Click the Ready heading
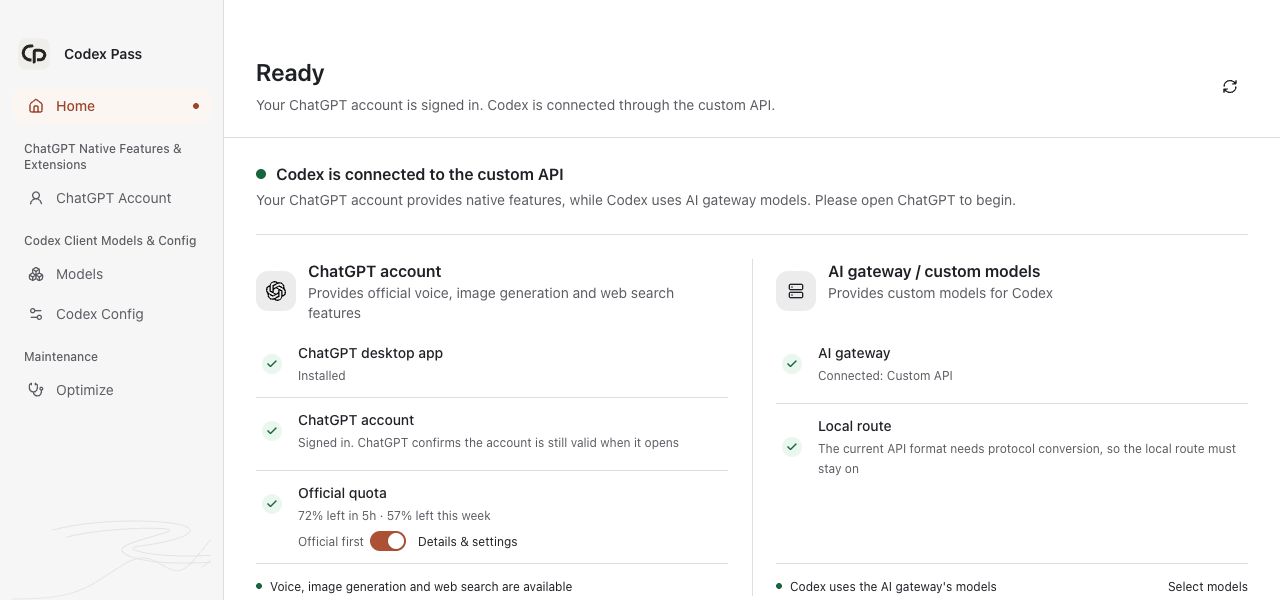The height and width of the screenshot is (600, 1280). (290, 73)
